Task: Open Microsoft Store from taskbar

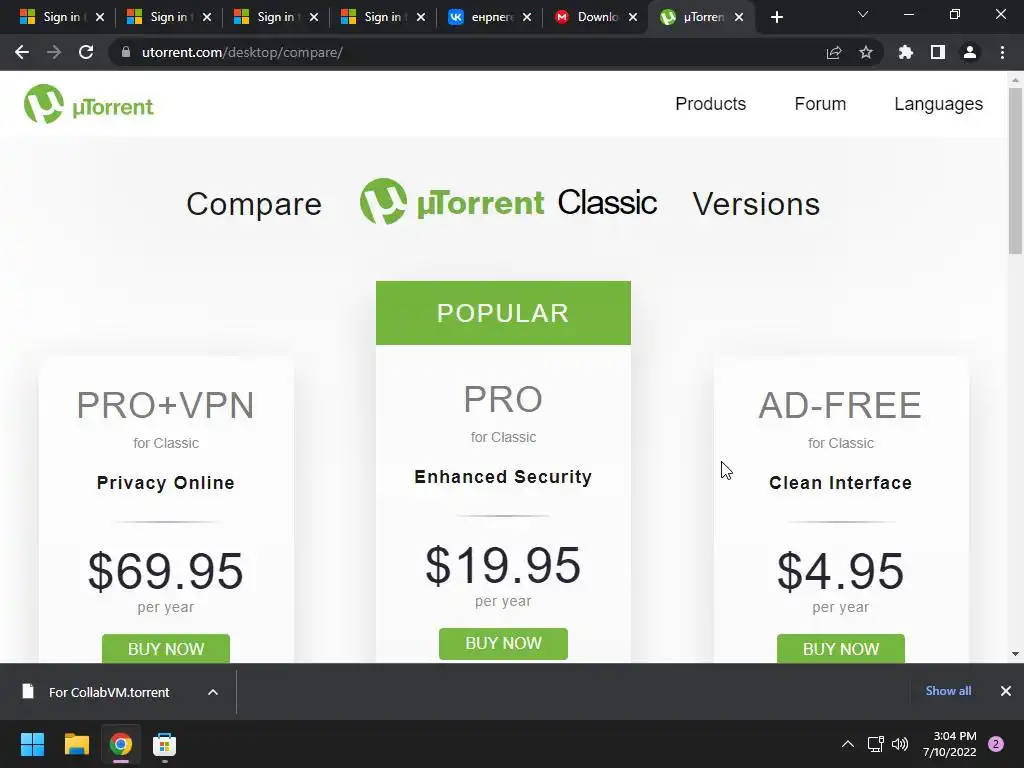Action: click(x=165, y=744)
